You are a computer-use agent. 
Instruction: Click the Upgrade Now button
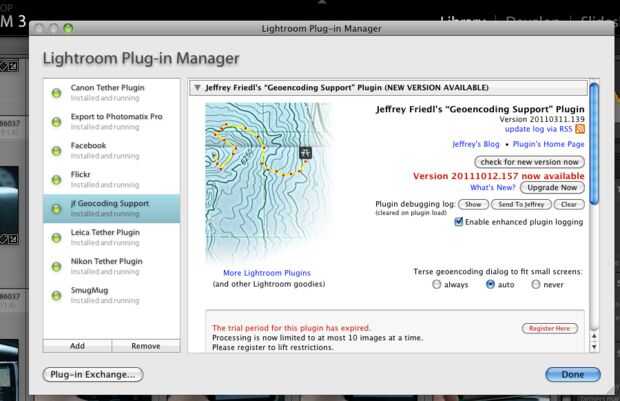point(552,187)
